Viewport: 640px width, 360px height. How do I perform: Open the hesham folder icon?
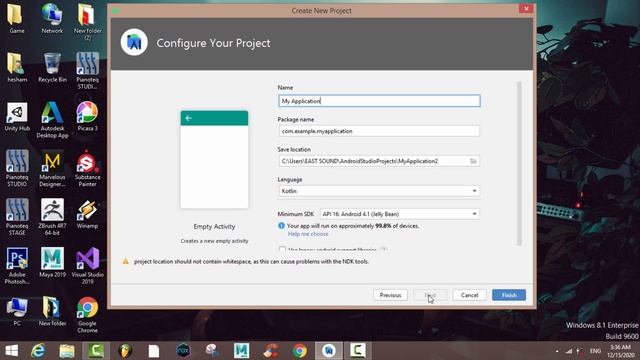17,67
